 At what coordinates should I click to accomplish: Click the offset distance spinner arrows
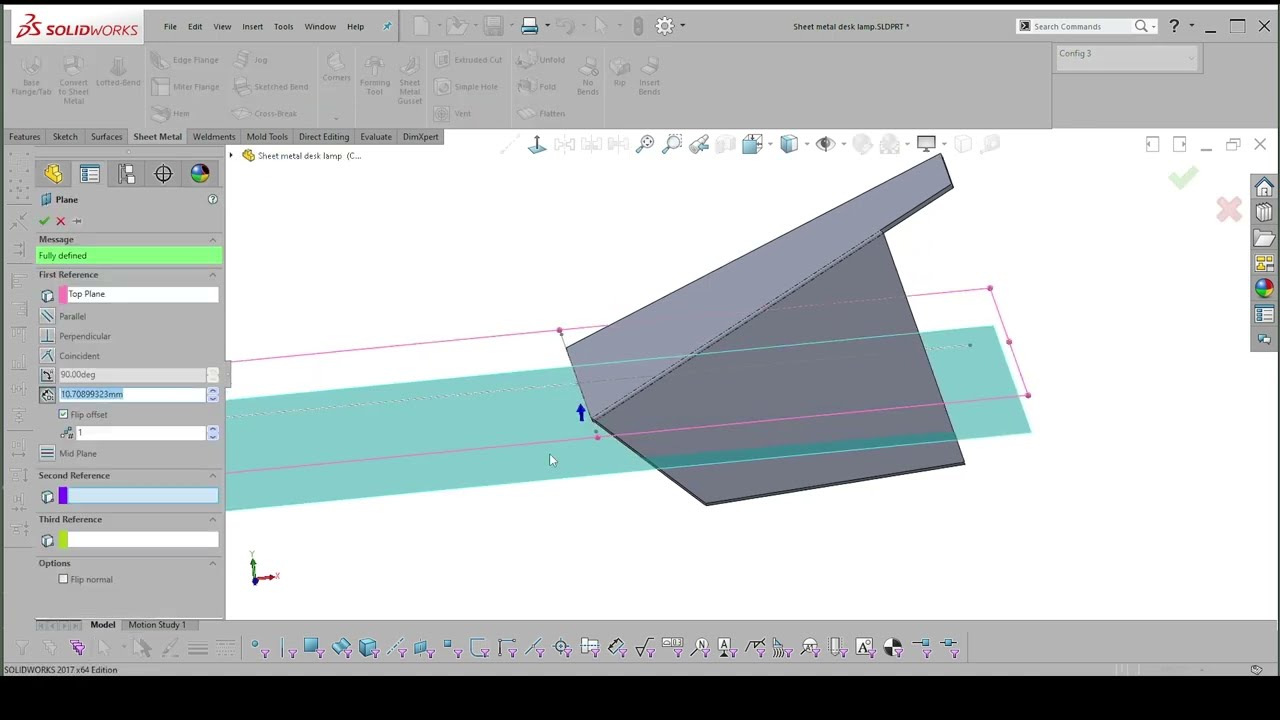coord(212,395)
